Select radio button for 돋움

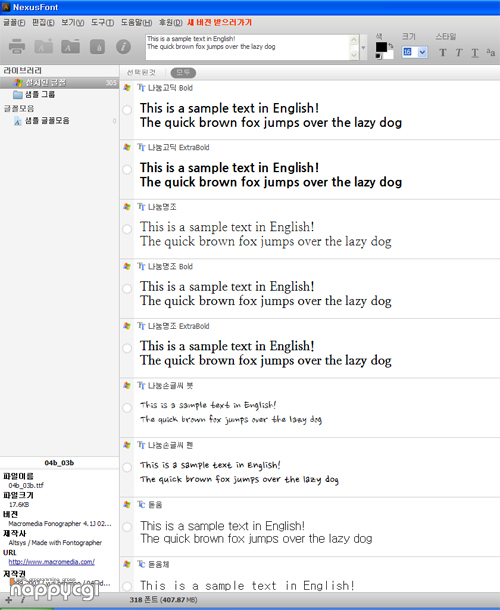click(127, 527)
